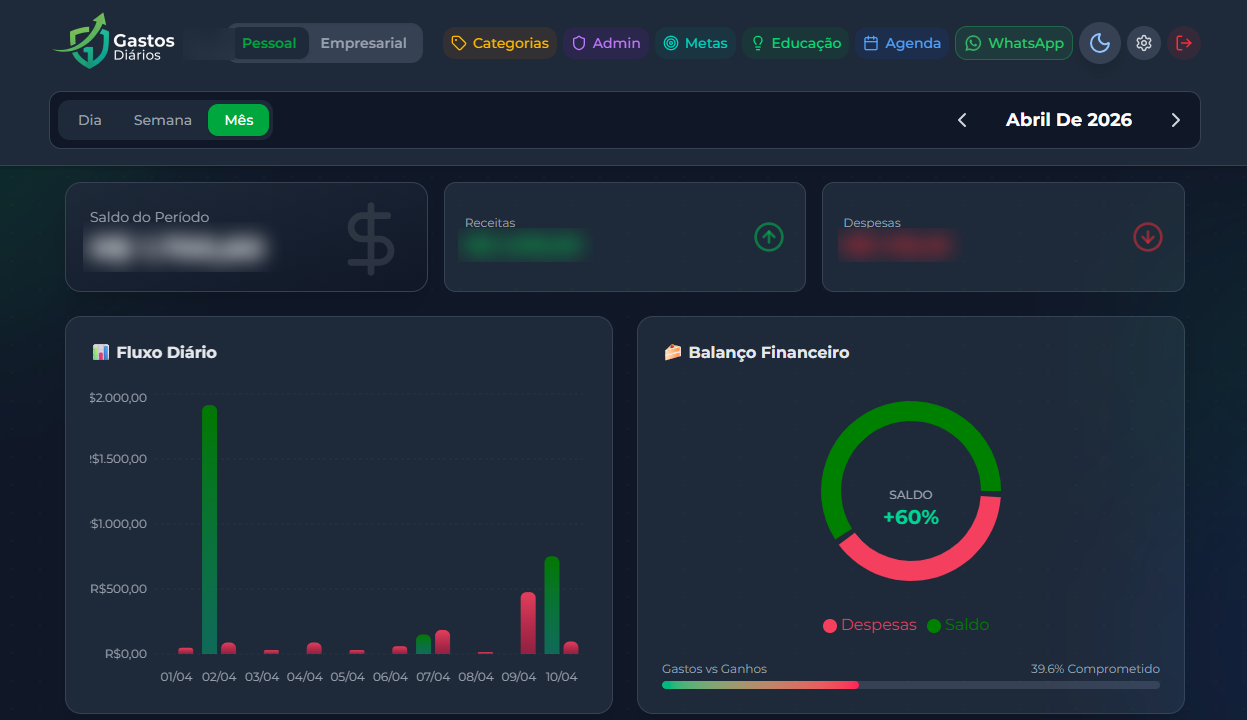Go to Educação
This screenshot has height=720, width=1247.
(796, 43)
